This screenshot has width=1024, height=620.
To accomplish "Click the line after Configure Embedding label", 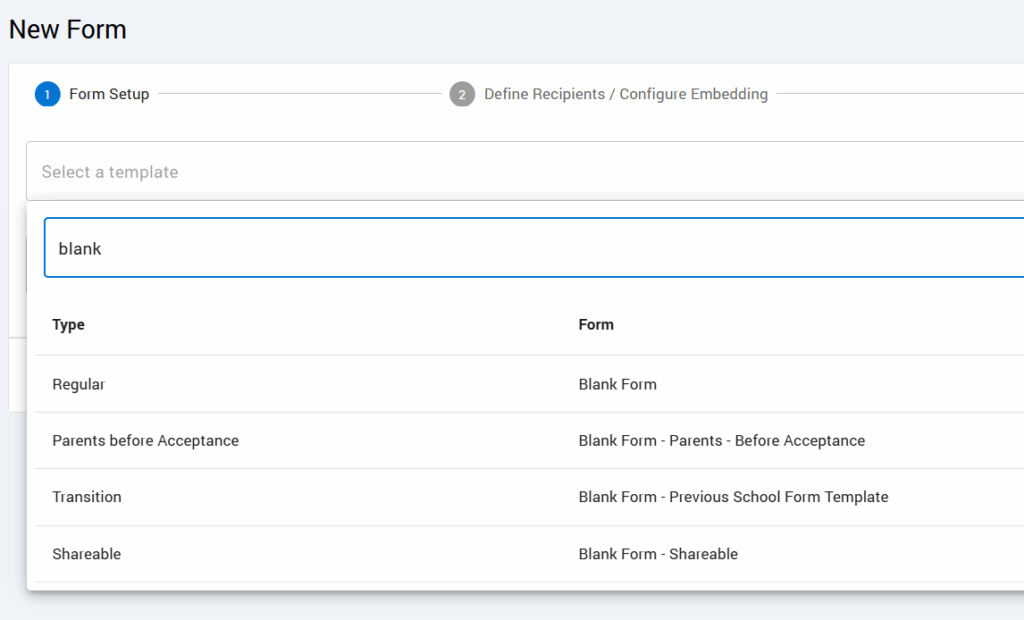I will tap(900, 94).
